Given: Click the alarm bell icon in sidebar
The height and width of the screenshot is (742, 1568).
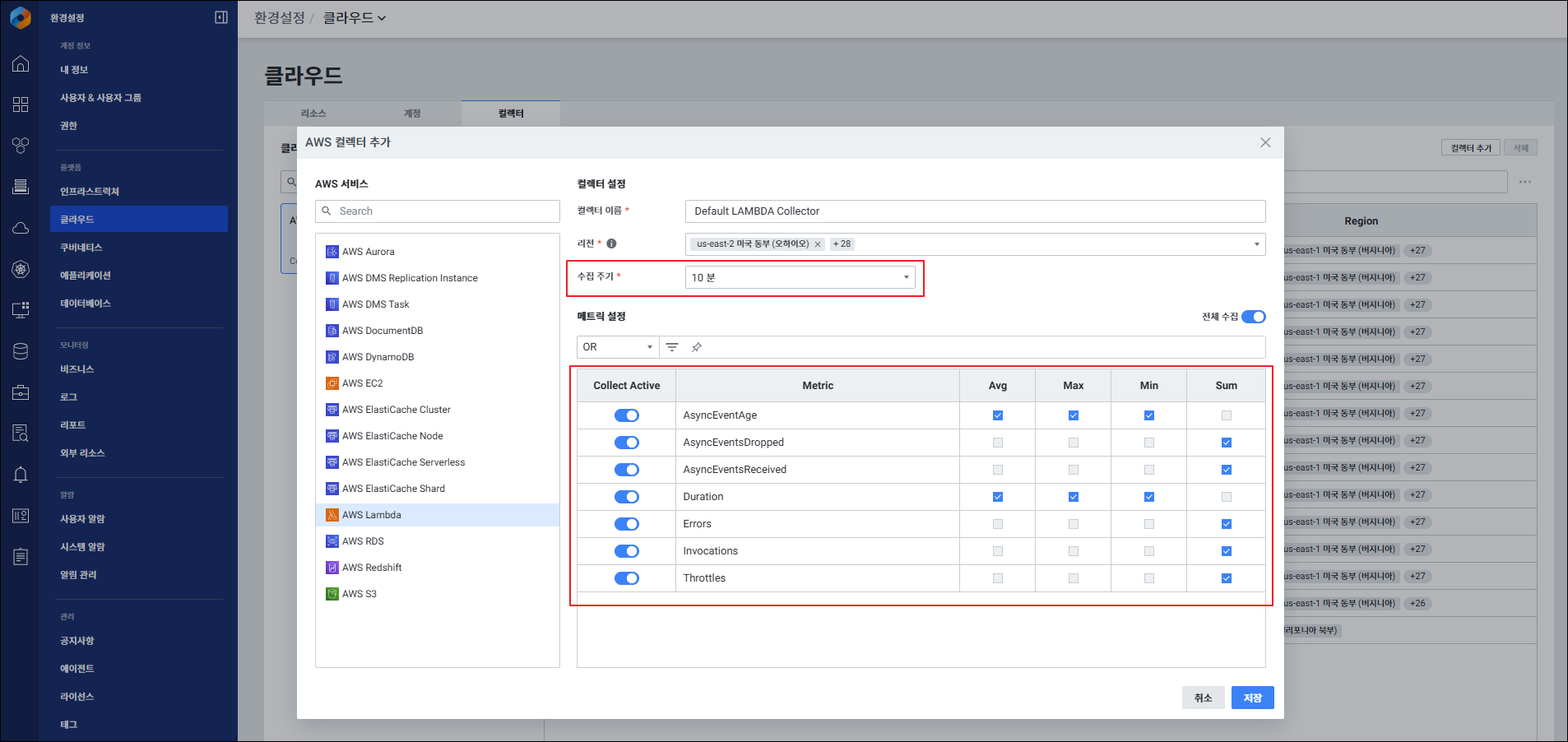Looking at the screenshot, I should (21, 475).
